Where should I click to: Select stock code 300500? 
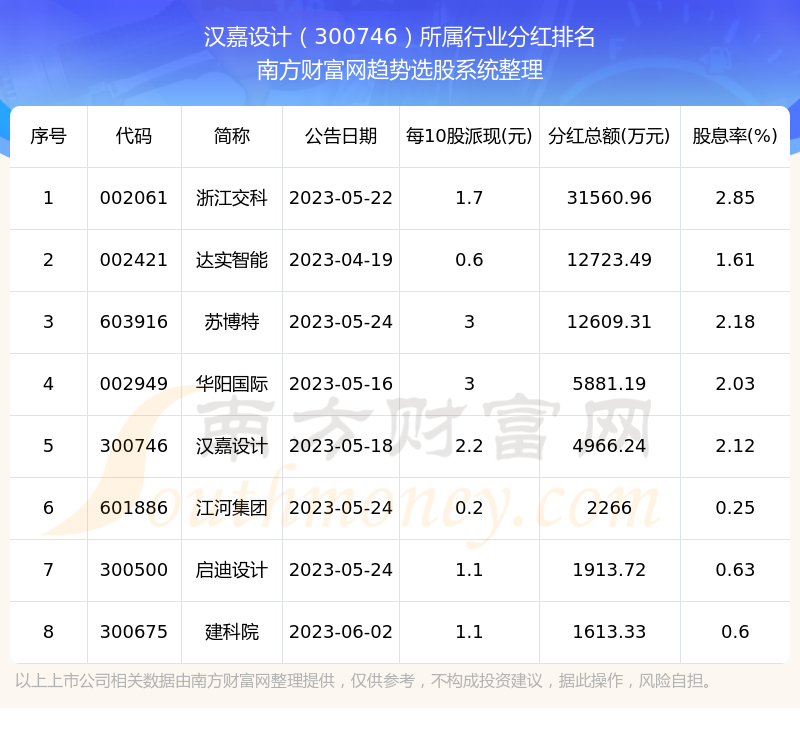click(x=134, y=570)
